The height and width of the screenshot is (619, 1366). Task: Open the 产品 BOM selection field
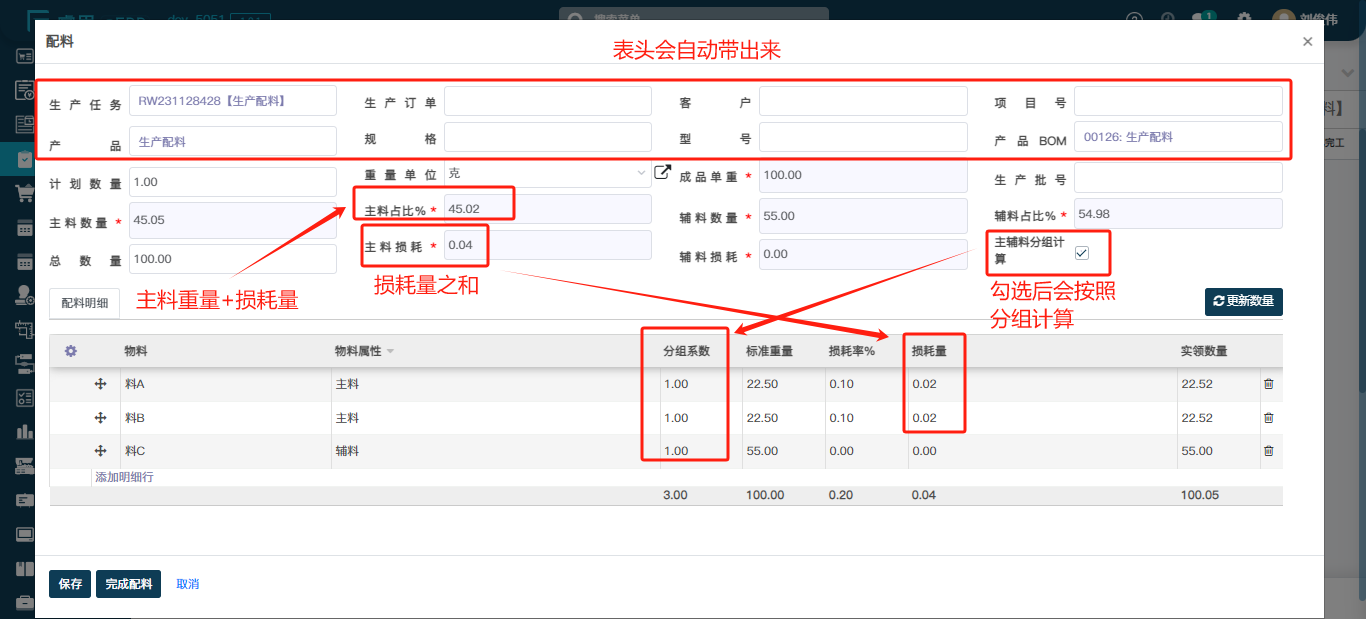tap(1177, 137)
